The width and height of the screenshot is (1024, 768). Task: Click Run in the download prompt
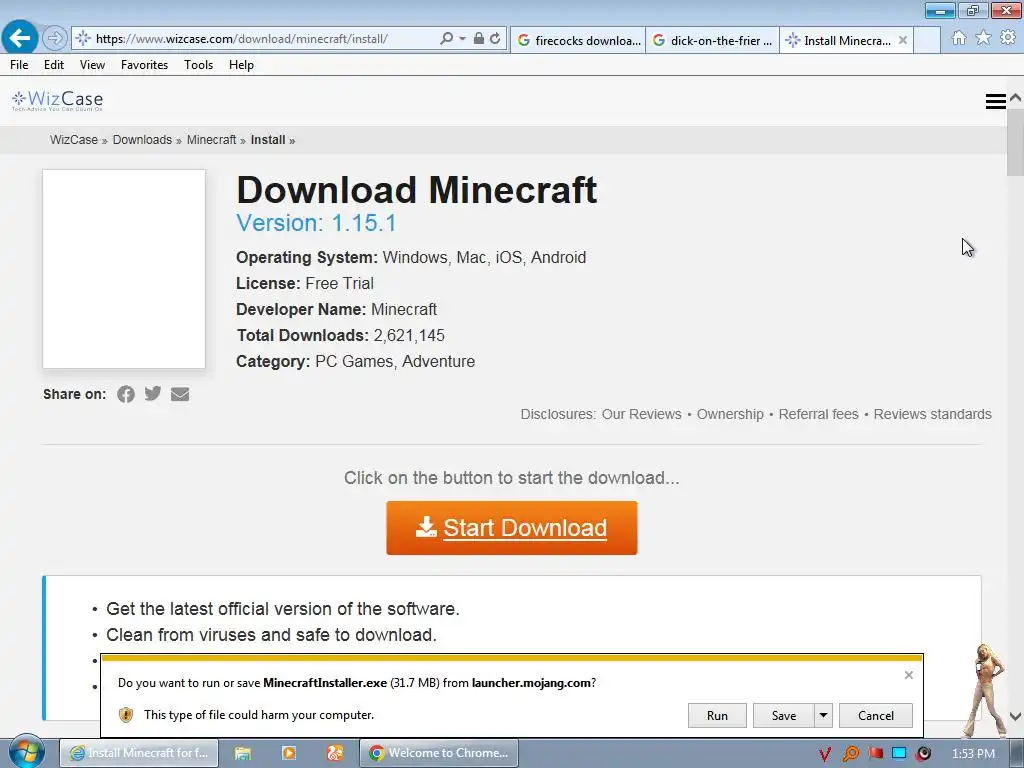(717, 716)
